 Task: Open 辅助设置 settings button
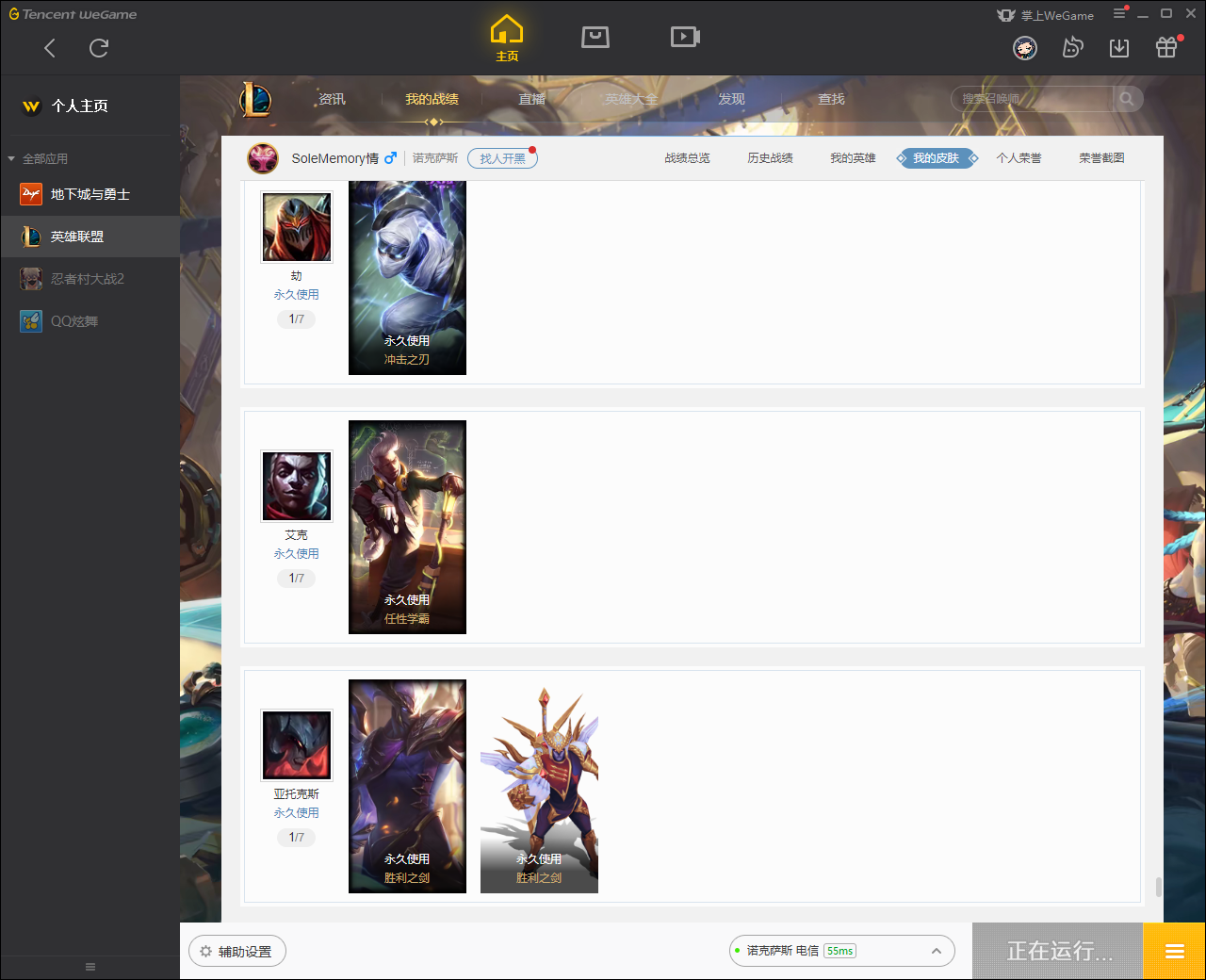coord(237,952)
